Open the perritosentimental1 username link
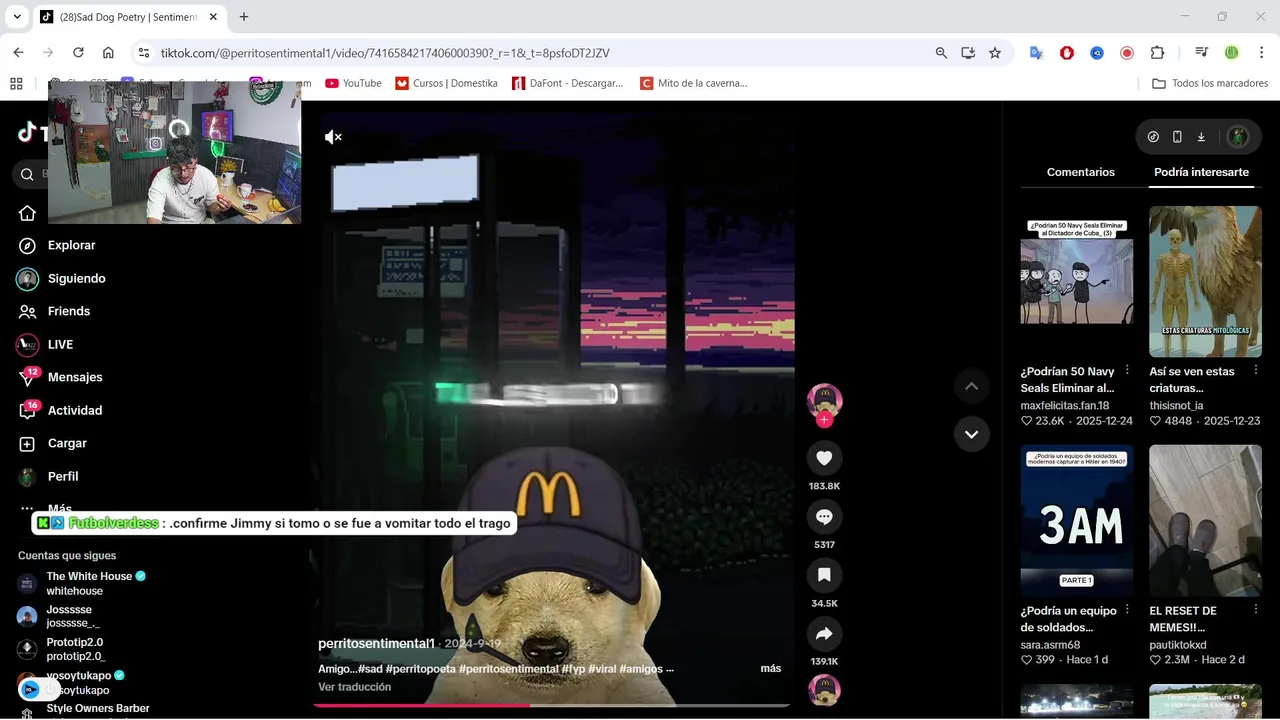Screen dimensions: 1280x720 (376, 643)
